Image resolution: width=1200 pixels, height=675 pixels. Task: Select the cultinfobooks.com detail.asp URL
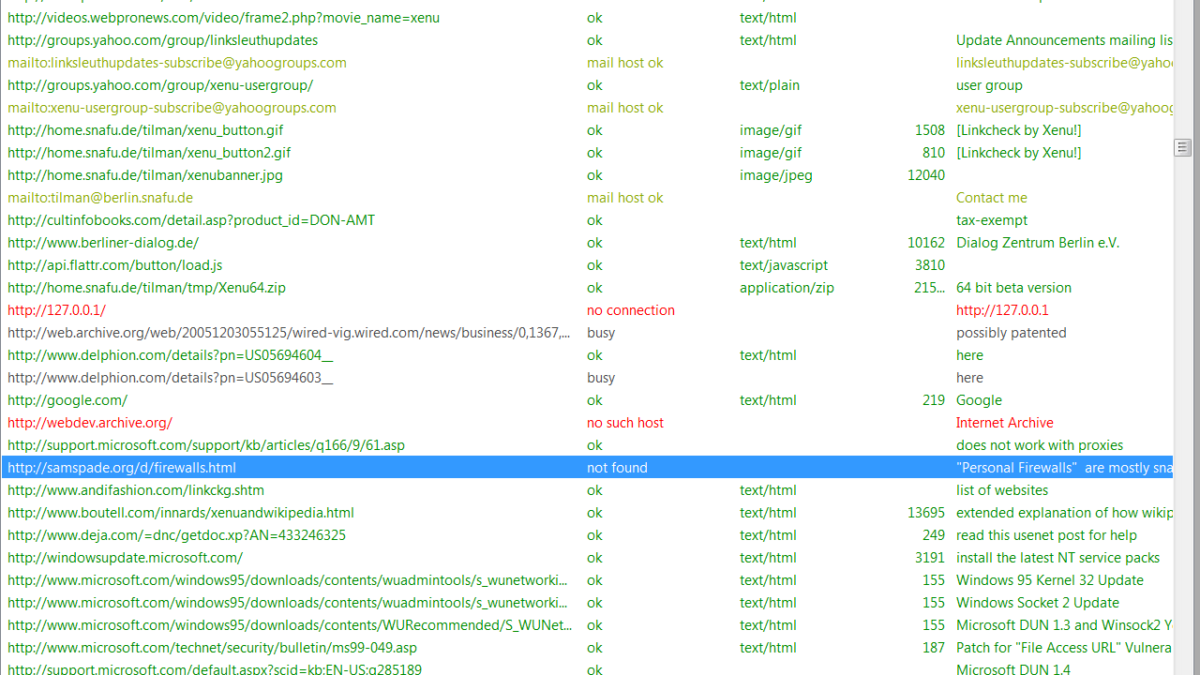point(191,220)
